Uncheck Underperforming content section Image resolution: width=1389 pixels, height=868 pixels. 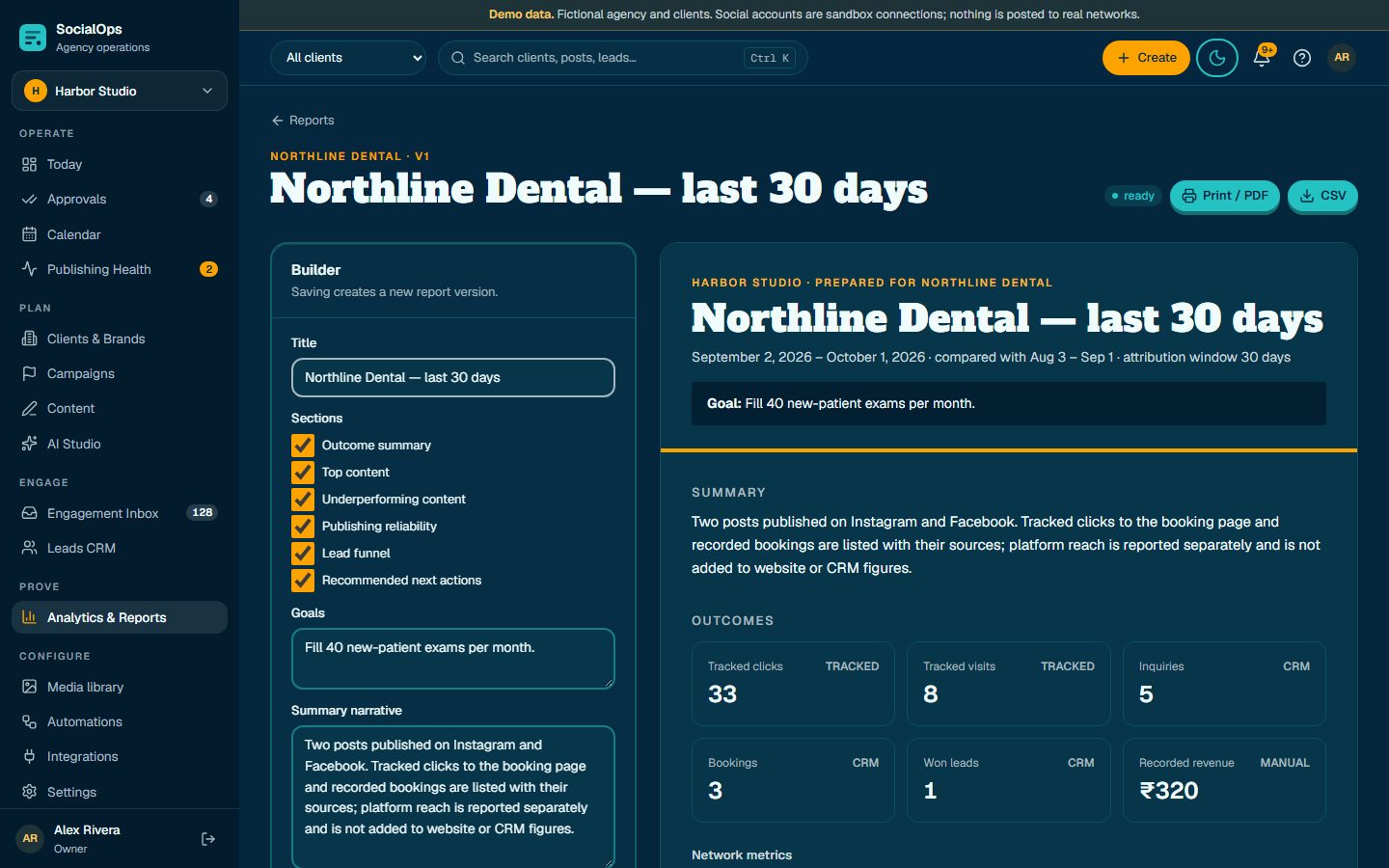303,500
